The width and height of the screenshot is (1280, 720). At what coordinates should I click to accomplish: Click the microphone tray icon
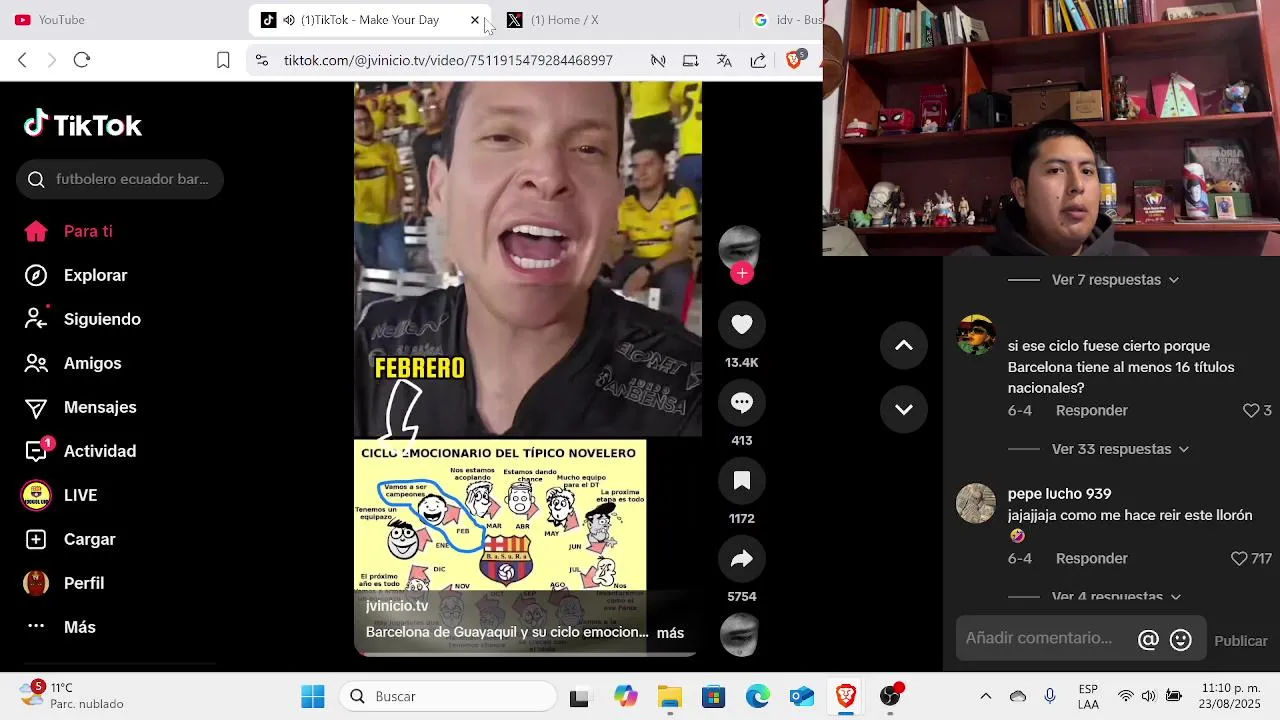coord(1050,696)
